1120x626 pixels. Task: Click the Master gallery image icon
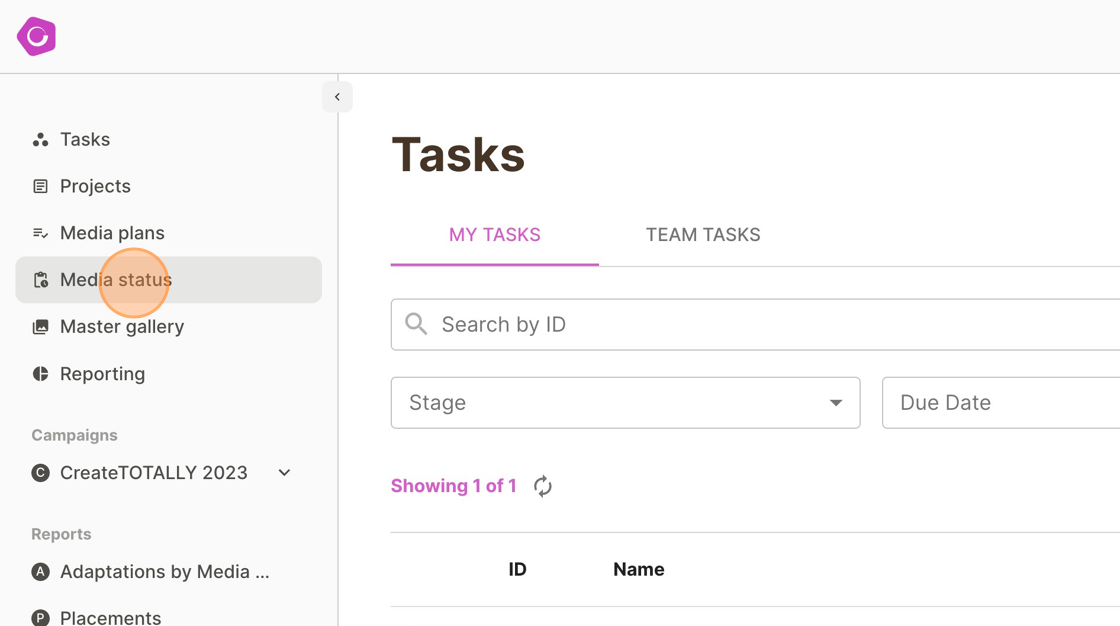(40, 327)
